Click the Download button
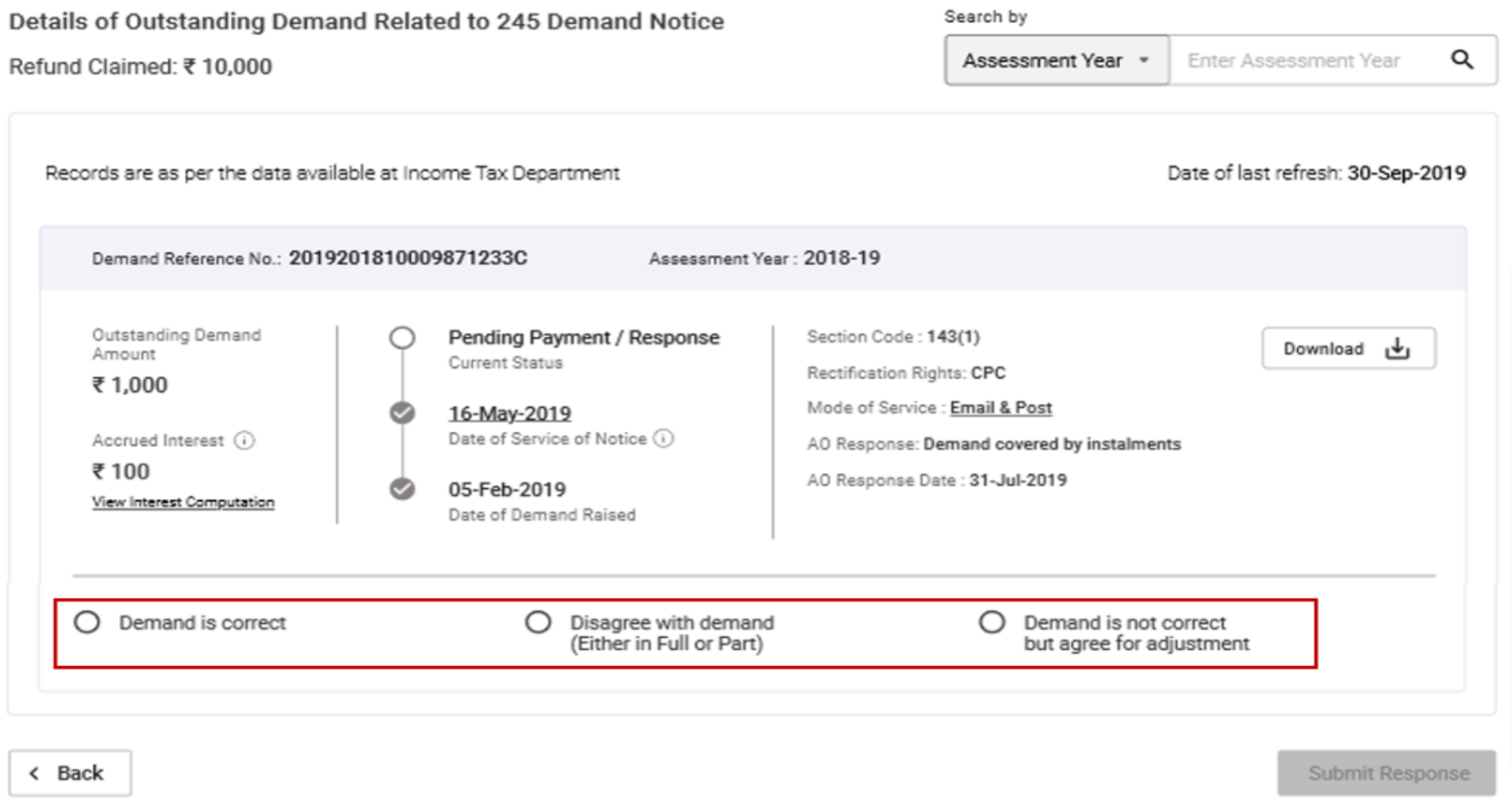The height and width of the screenshot is (803, 1512). click(1349, 348)
